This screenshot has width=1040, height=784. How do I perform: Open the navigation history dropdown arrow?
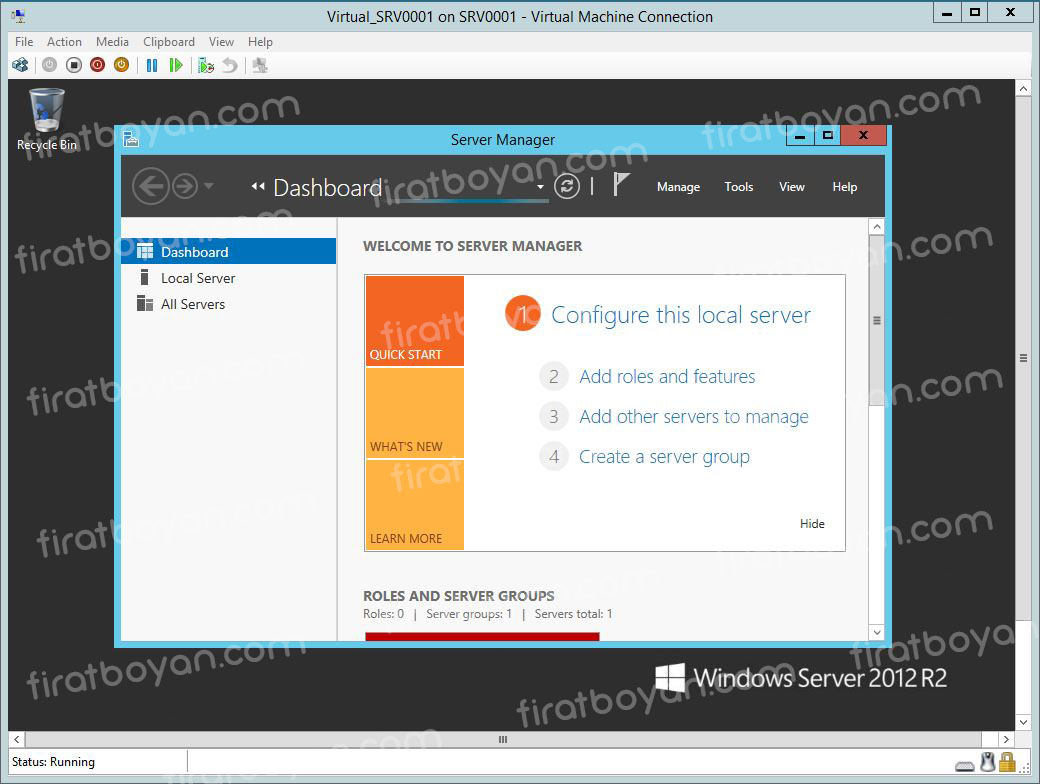point(209,186)
